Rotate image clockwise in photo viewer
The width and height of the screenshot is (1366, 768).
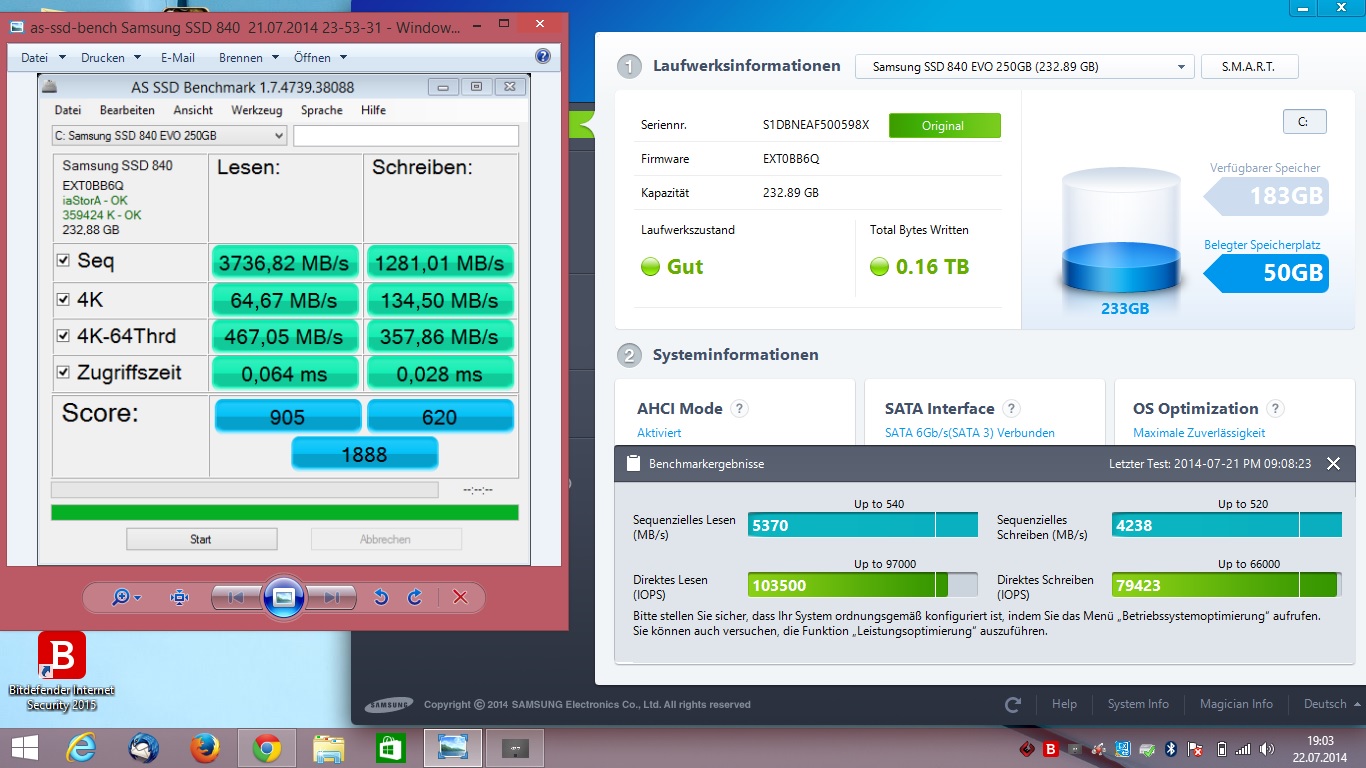414,597
